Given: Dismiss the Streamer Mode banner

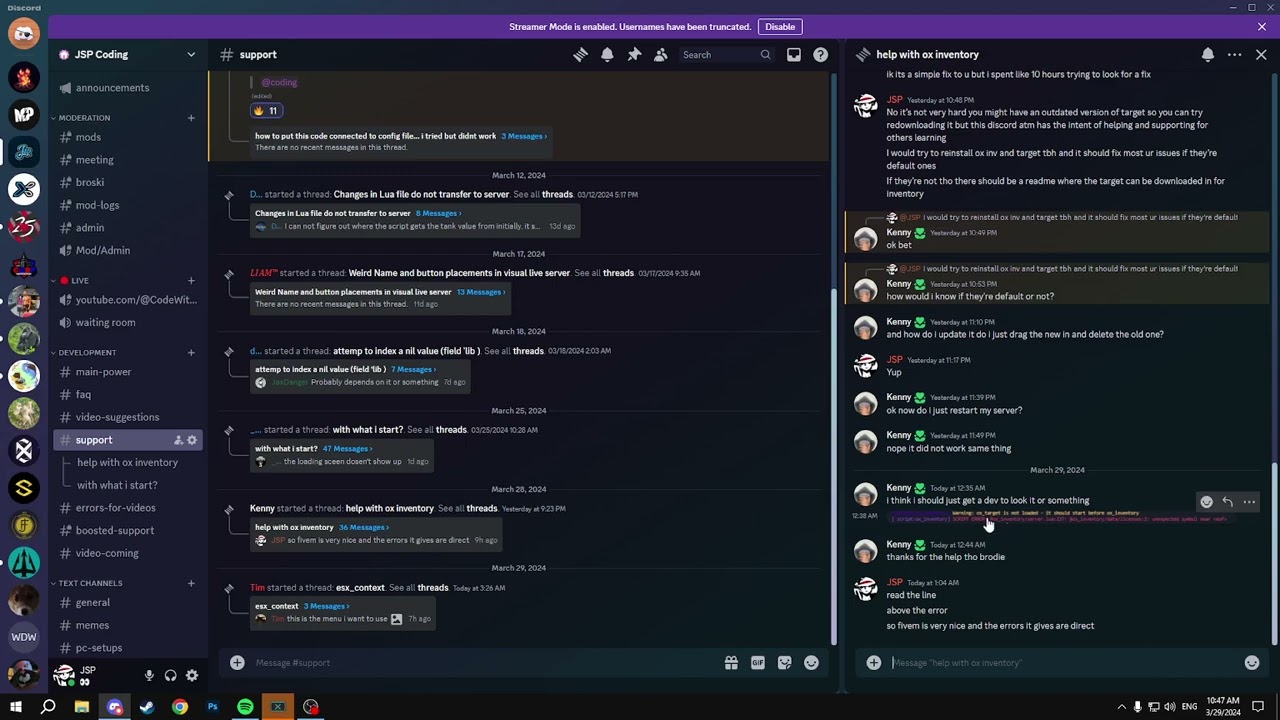Looking at the screenshot, I should point(1262,27).
